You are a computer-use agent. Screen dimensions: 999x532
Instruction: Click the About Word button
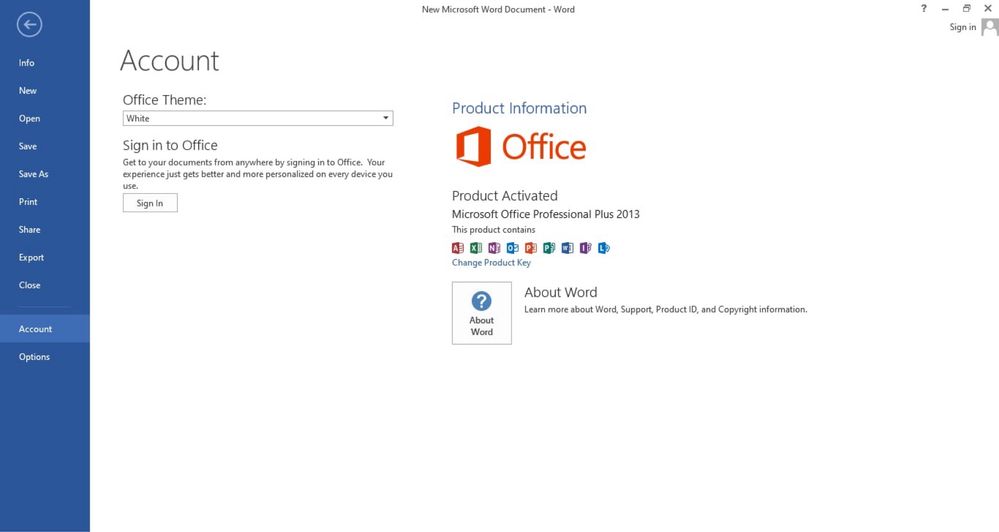pos(482,313)
